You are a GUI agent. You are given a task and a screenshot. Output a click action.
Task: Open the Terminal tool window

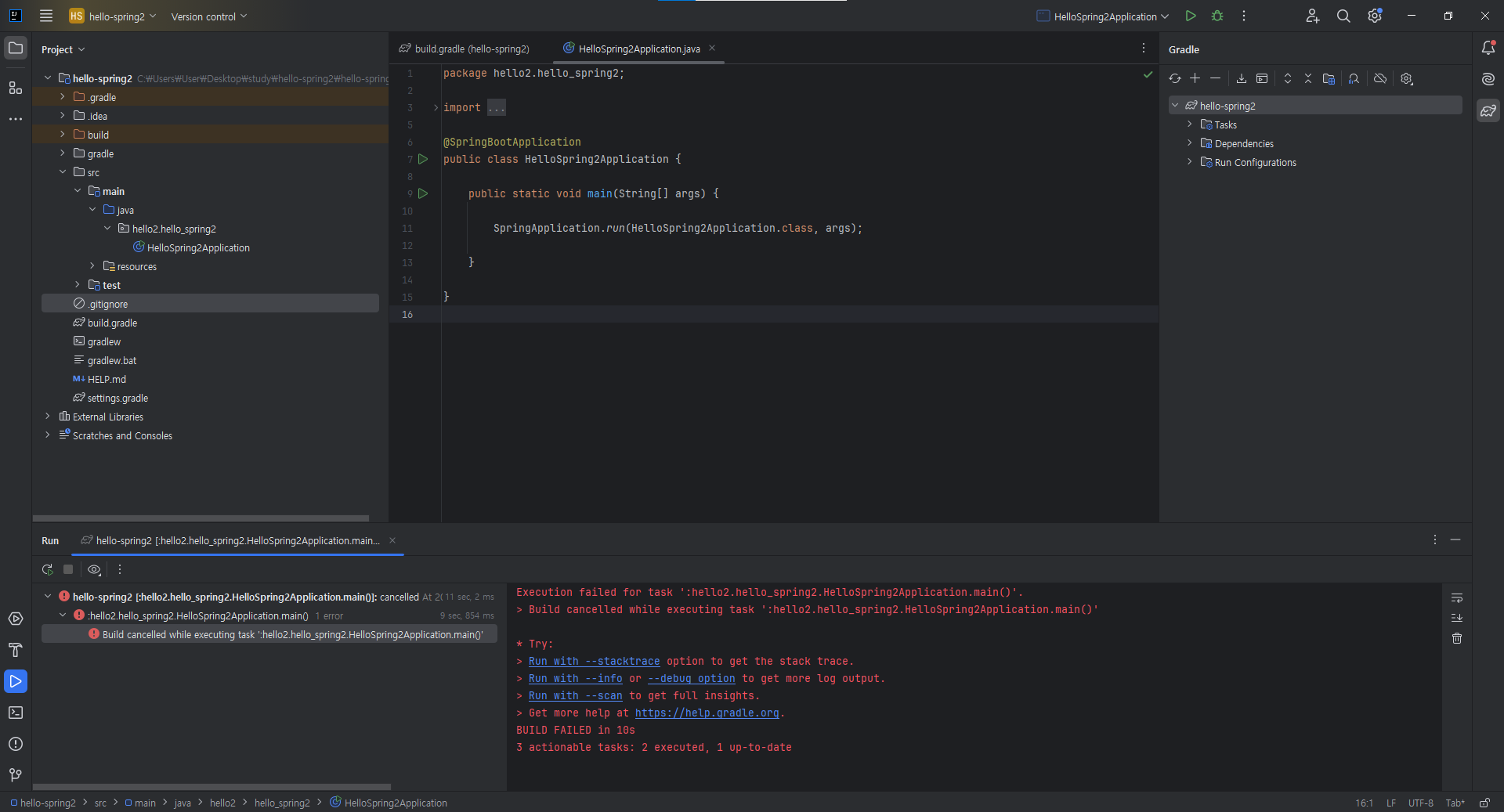coord(16,713)
